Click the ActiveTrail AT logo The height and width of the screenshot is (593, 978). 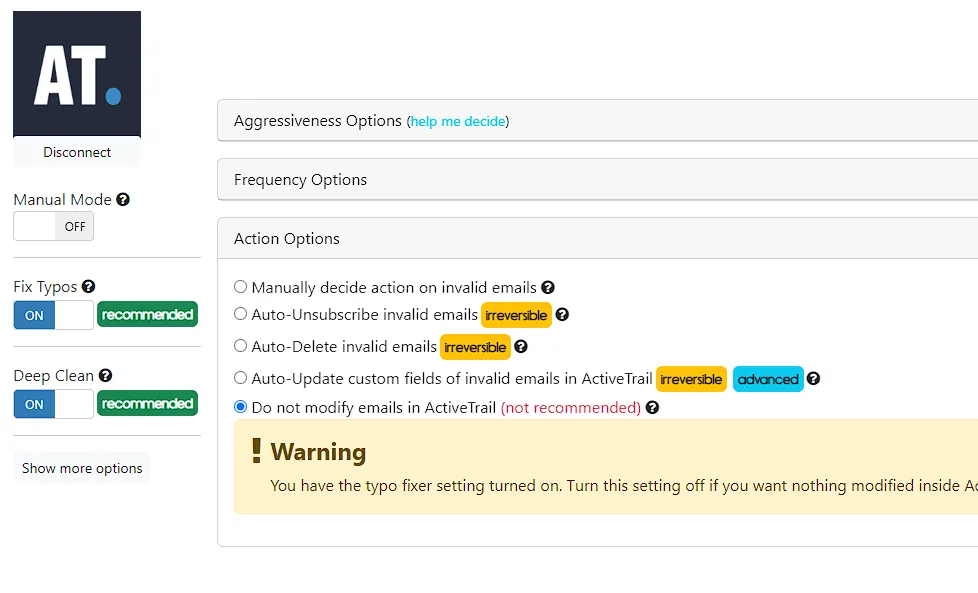click(77, 74)
